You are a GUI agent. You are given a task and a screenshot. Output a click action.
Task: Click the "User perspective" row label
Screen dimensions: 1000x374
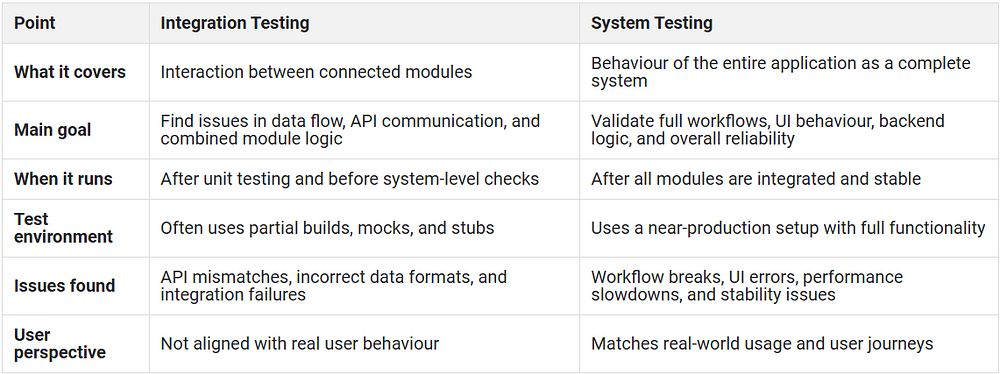point(60,343)
